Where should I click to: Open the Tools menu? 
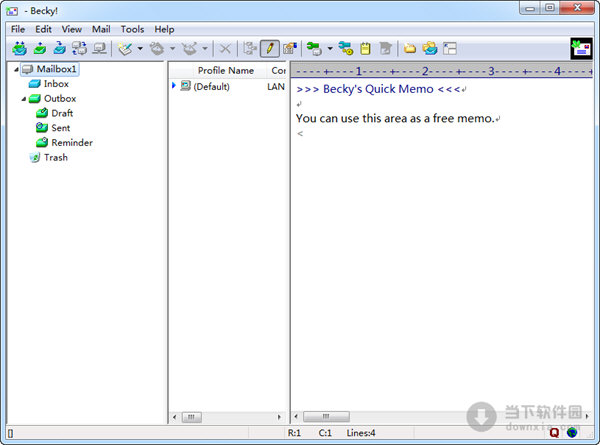132,29
